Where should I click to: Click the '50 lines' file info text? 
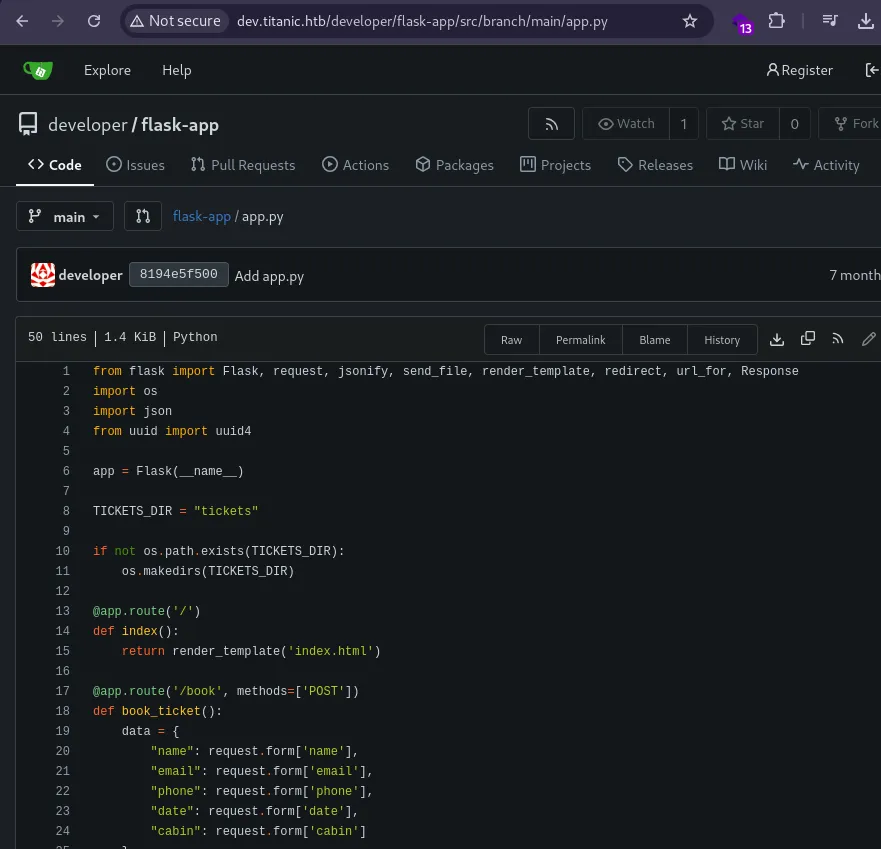[57, 337]
